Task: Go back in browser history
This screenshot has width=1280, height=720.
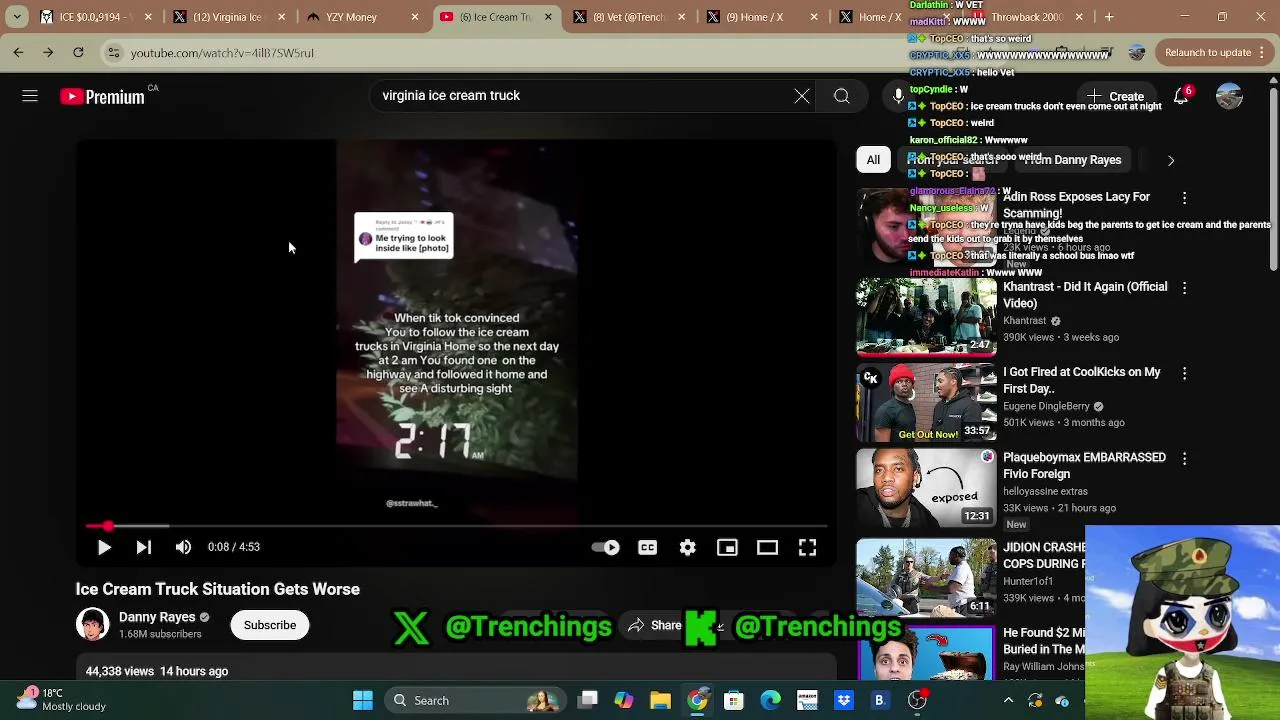Action: click(x=18, y=53)
